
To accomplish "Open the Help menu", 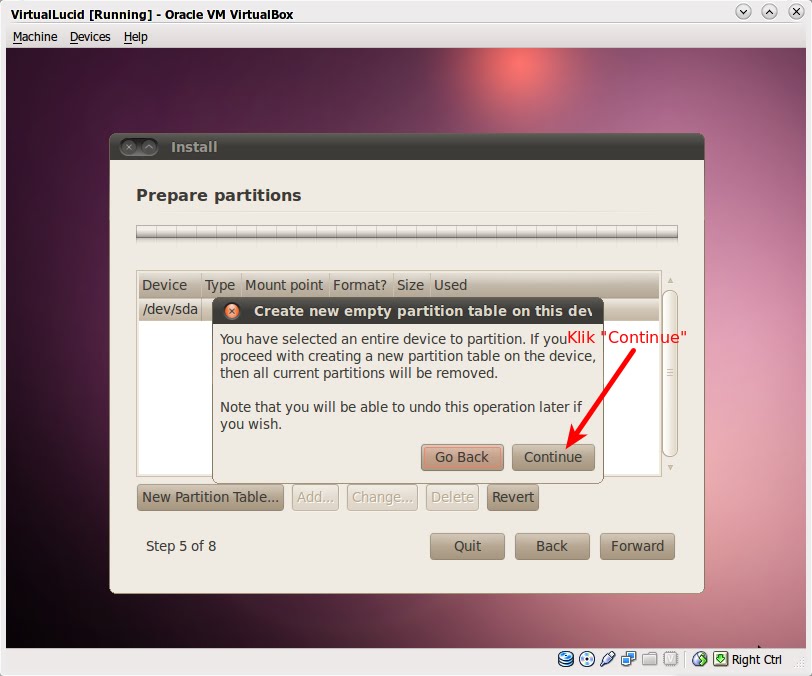I will coord(136,37).
